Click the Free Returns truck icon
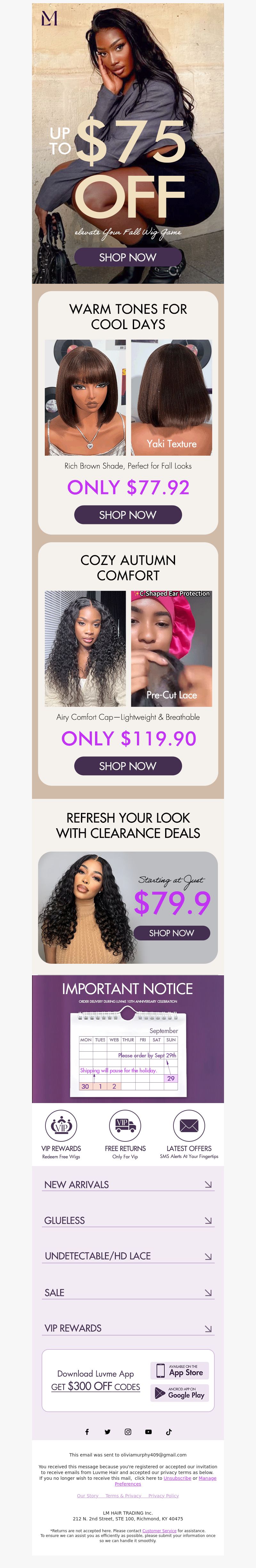 click(x=125, y=1125)
